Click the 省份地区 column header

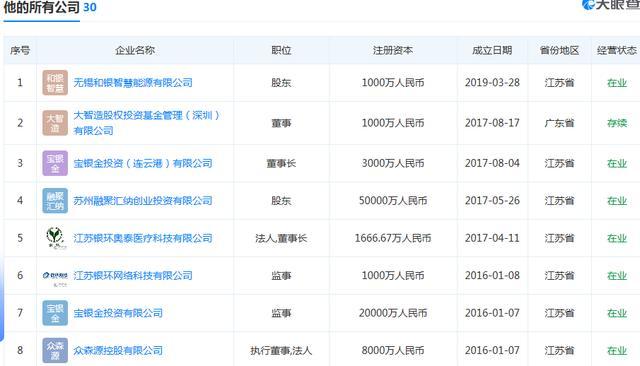point(559,51)
